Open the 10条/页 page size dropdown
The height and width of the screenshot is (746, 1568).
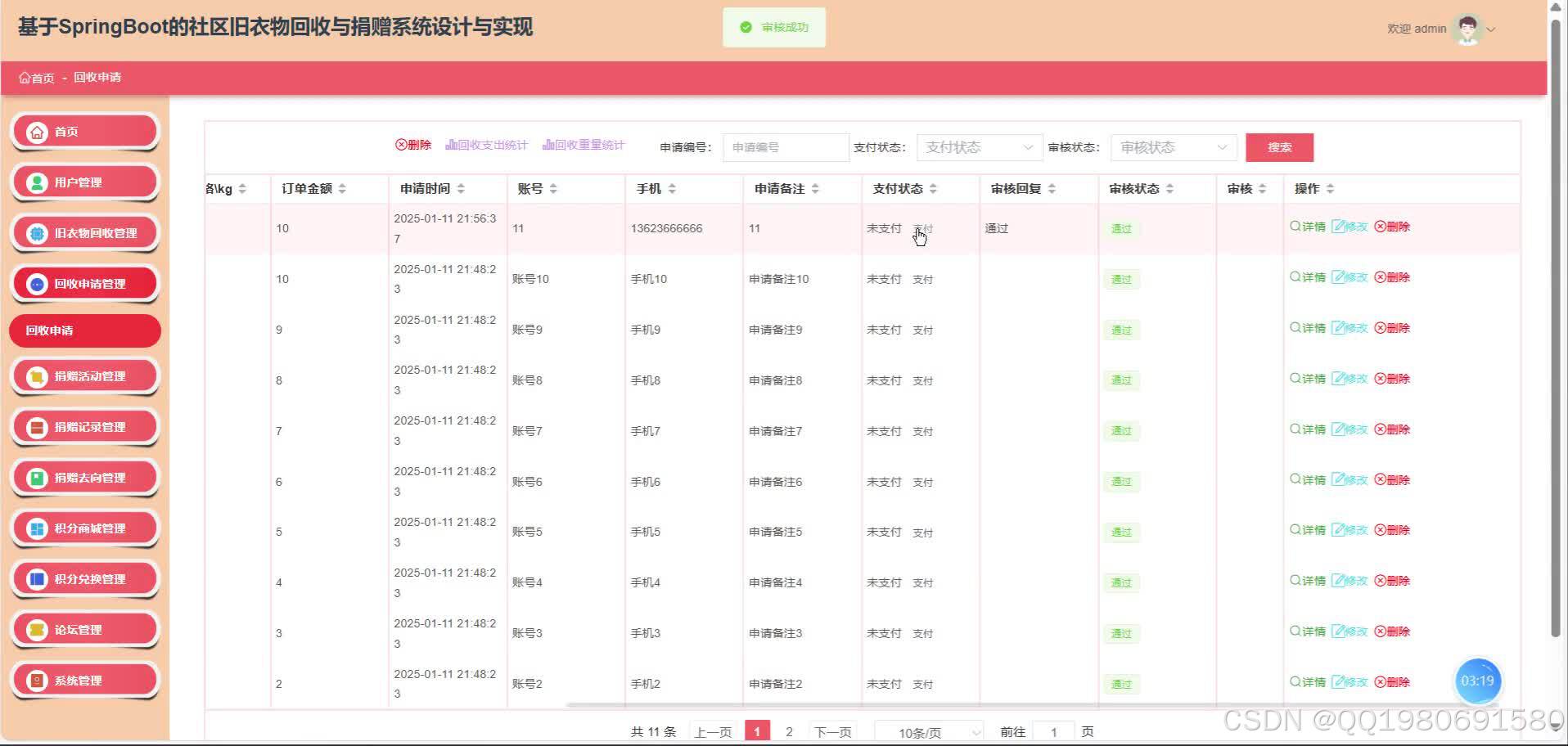[x=928, y=731]
